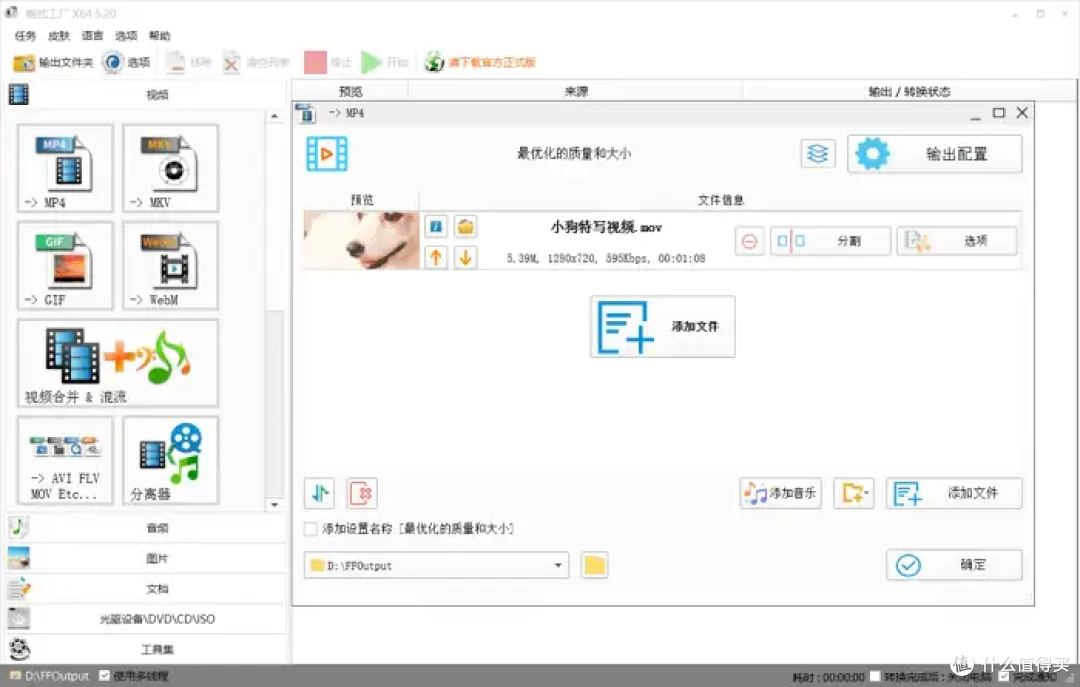The width and height of the screenshot is (1080, 687).
Task: Click the orange folder icon beside the file
Action: coord(466,226)
